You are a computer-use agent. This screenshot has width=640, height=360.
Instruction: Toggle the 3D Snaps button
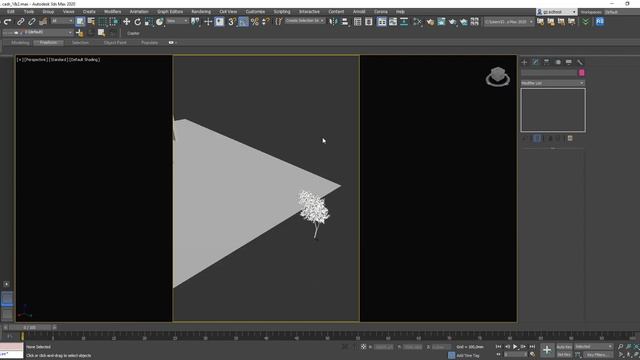[232, 22]
